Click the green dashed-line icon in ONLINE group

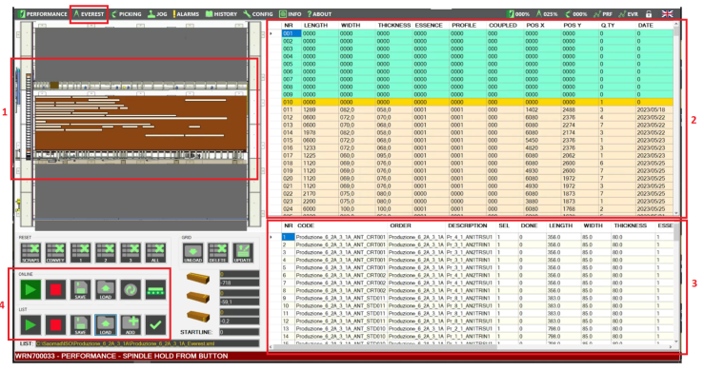pos(155,290)
